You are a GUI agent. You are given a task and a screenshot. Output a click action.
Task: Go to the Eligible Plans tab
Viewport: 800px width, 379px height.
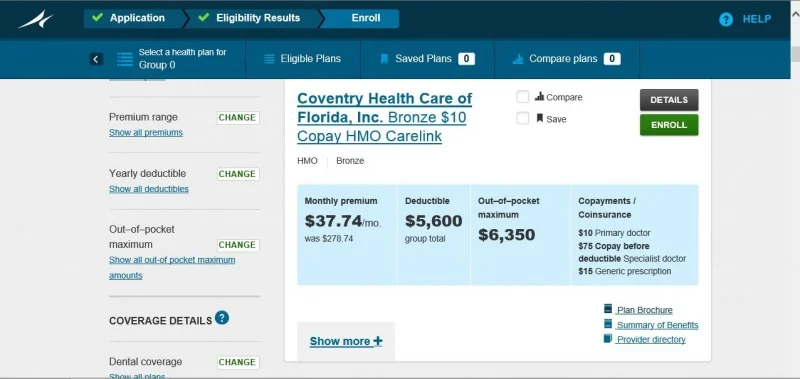[x=303, y=59]
